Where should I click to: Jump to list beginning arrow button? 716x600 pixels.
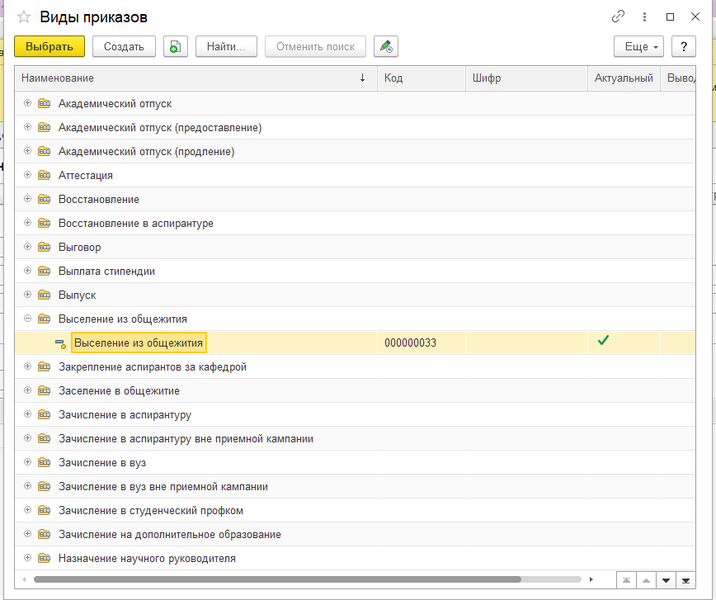click(626, 580)
